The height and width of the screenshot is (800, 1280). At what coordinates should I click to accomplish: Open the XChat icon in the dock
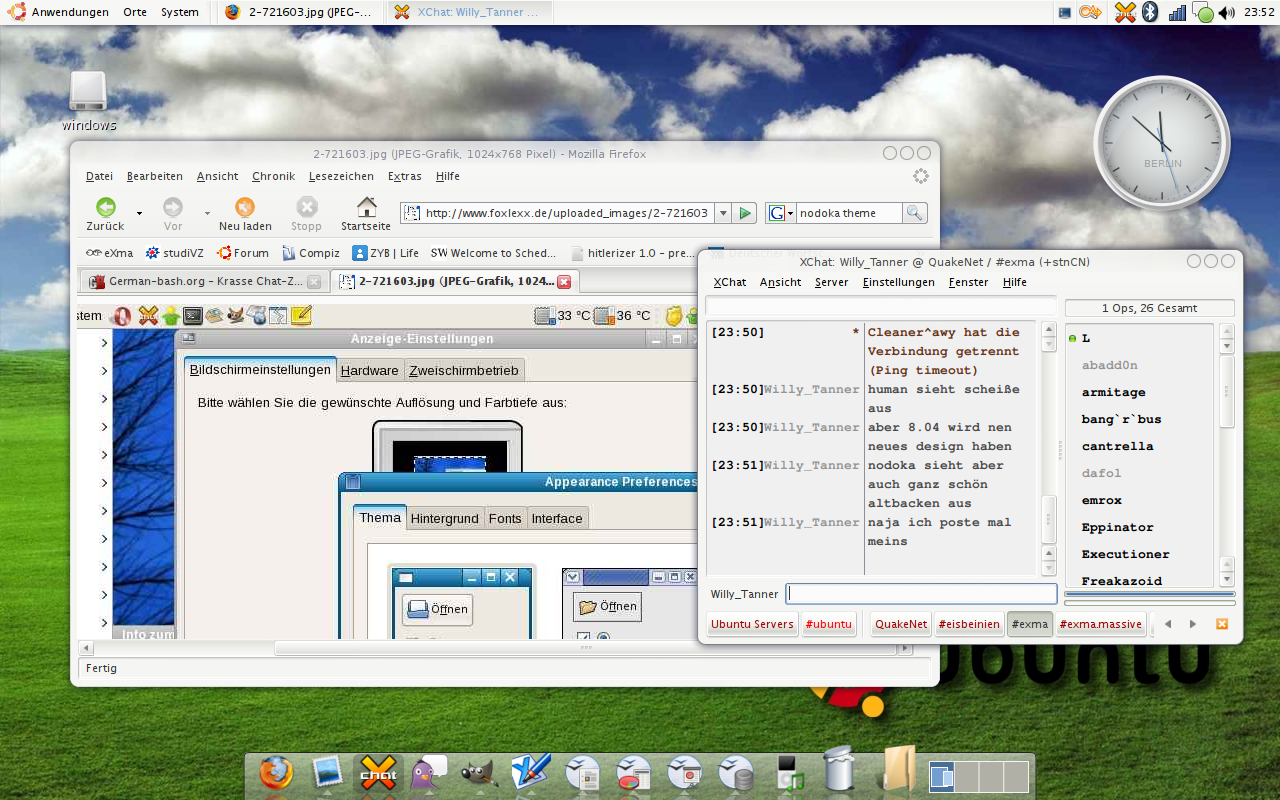378,772
